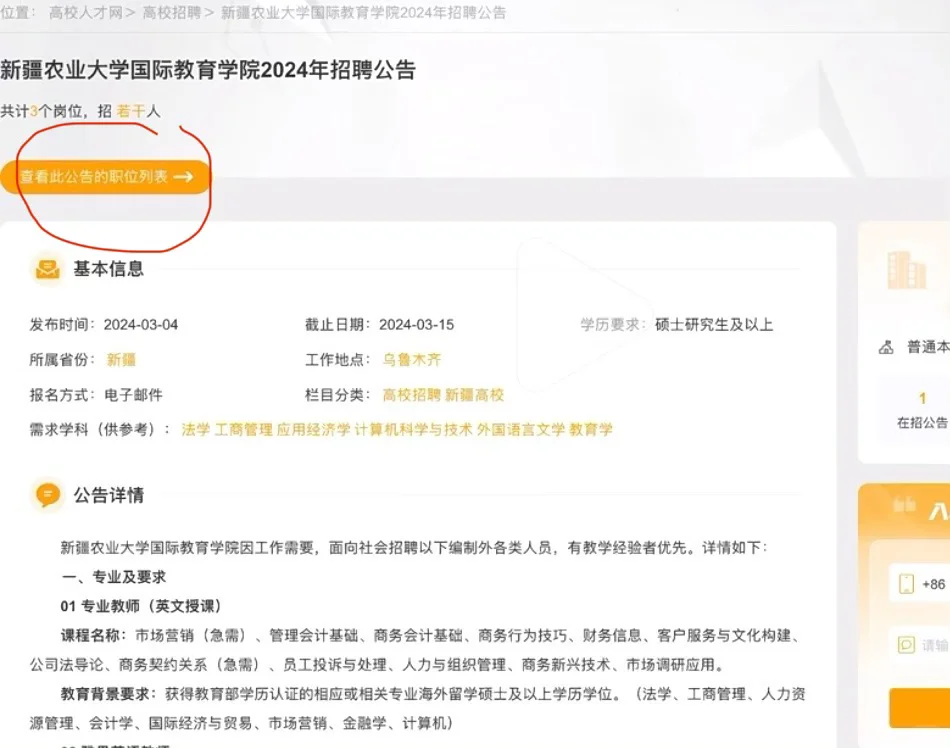Viewport: 950px width, 748px height.
Task: Click the 硕士研究生及以上 education requirement
Action: (714, 325)
